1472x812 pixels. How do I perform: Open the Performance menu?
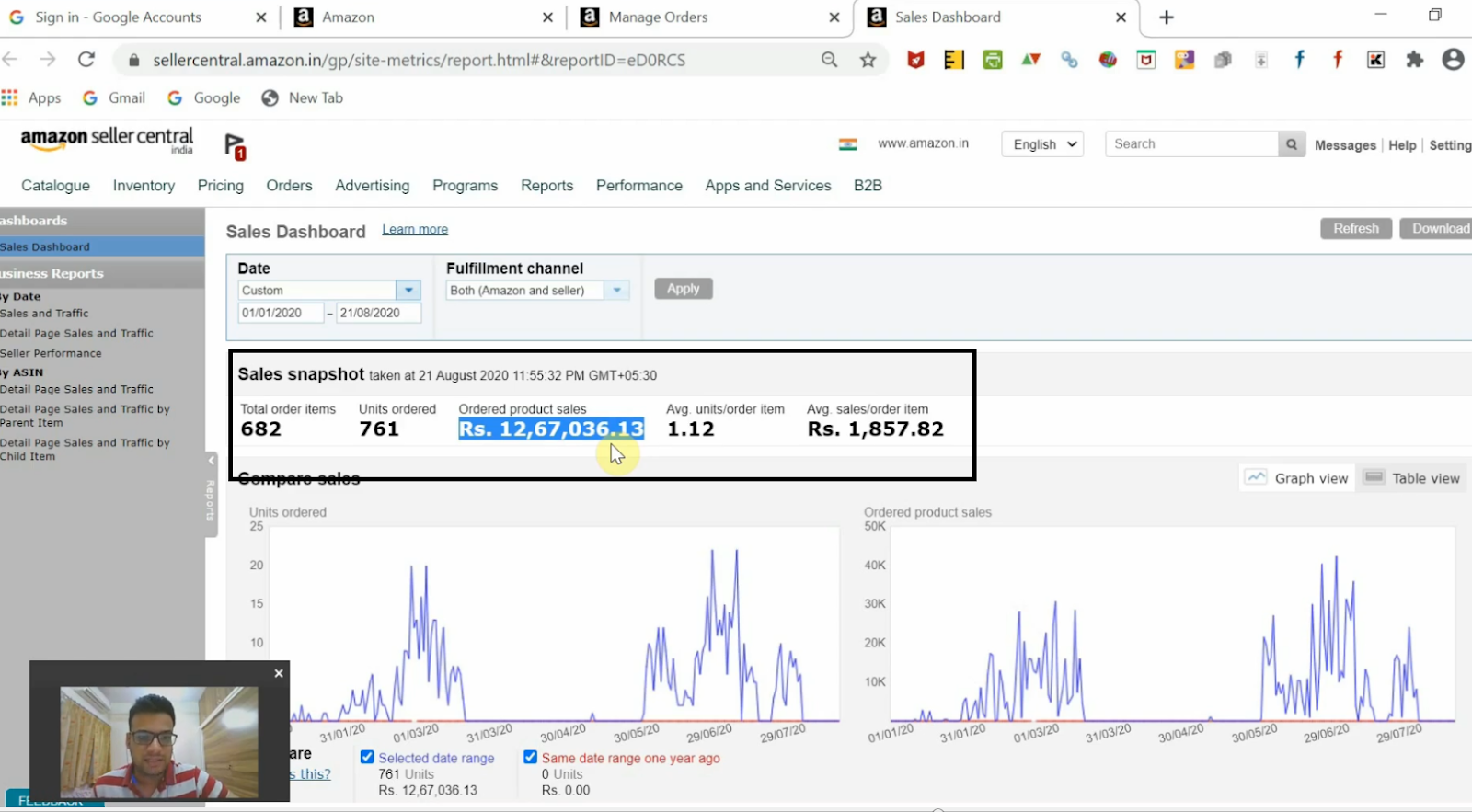pyautogui.click(x=639, y=186)
